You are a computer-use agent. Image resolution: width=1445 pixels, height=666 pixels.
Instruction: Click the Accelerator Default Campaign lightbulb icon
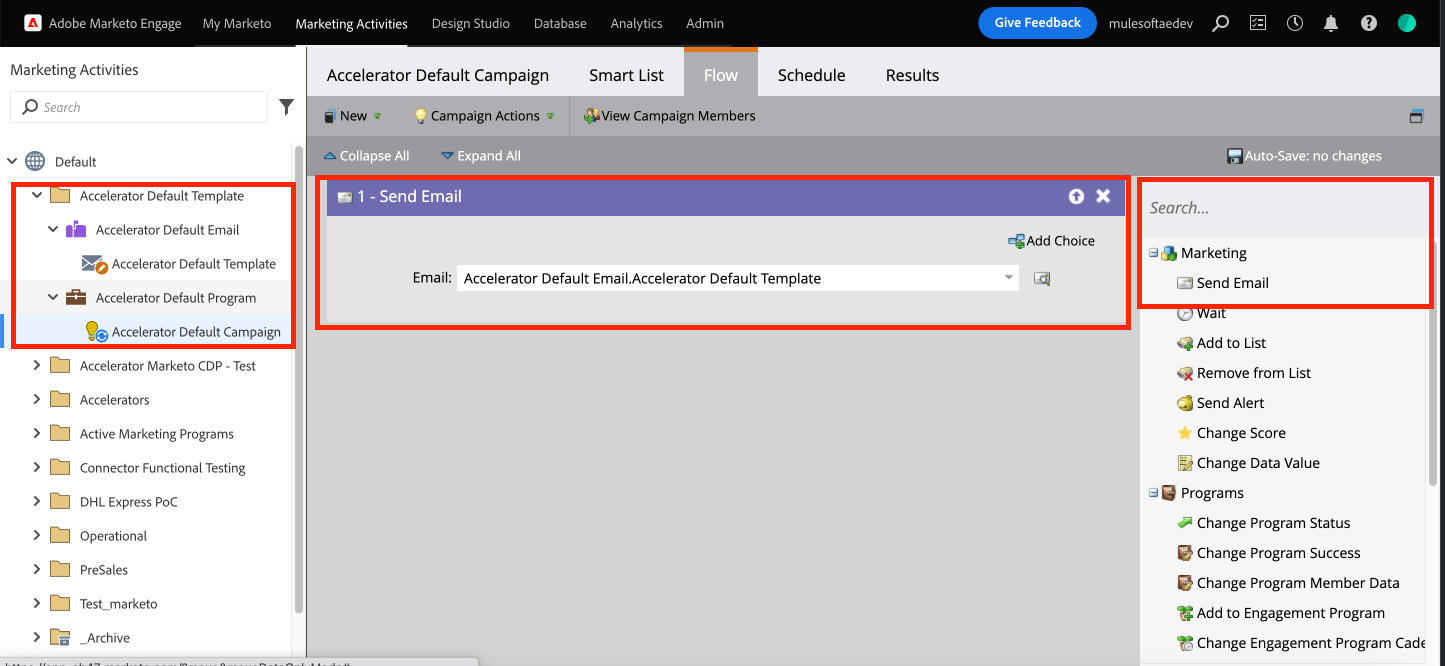pos(96,332)
